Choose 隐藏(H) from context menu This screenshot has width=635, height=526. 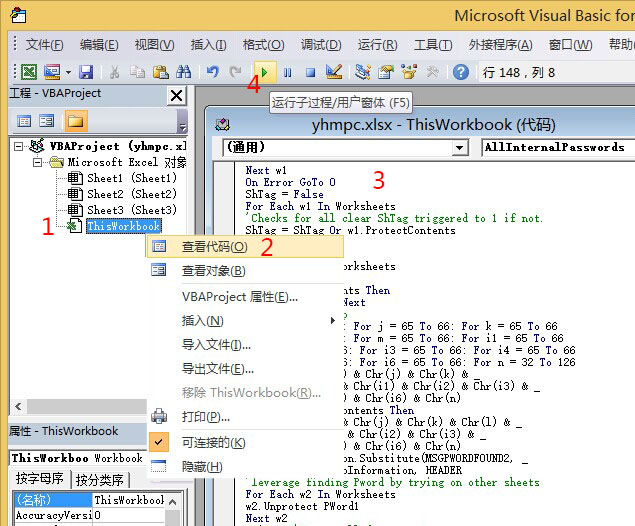click(245, 466)
